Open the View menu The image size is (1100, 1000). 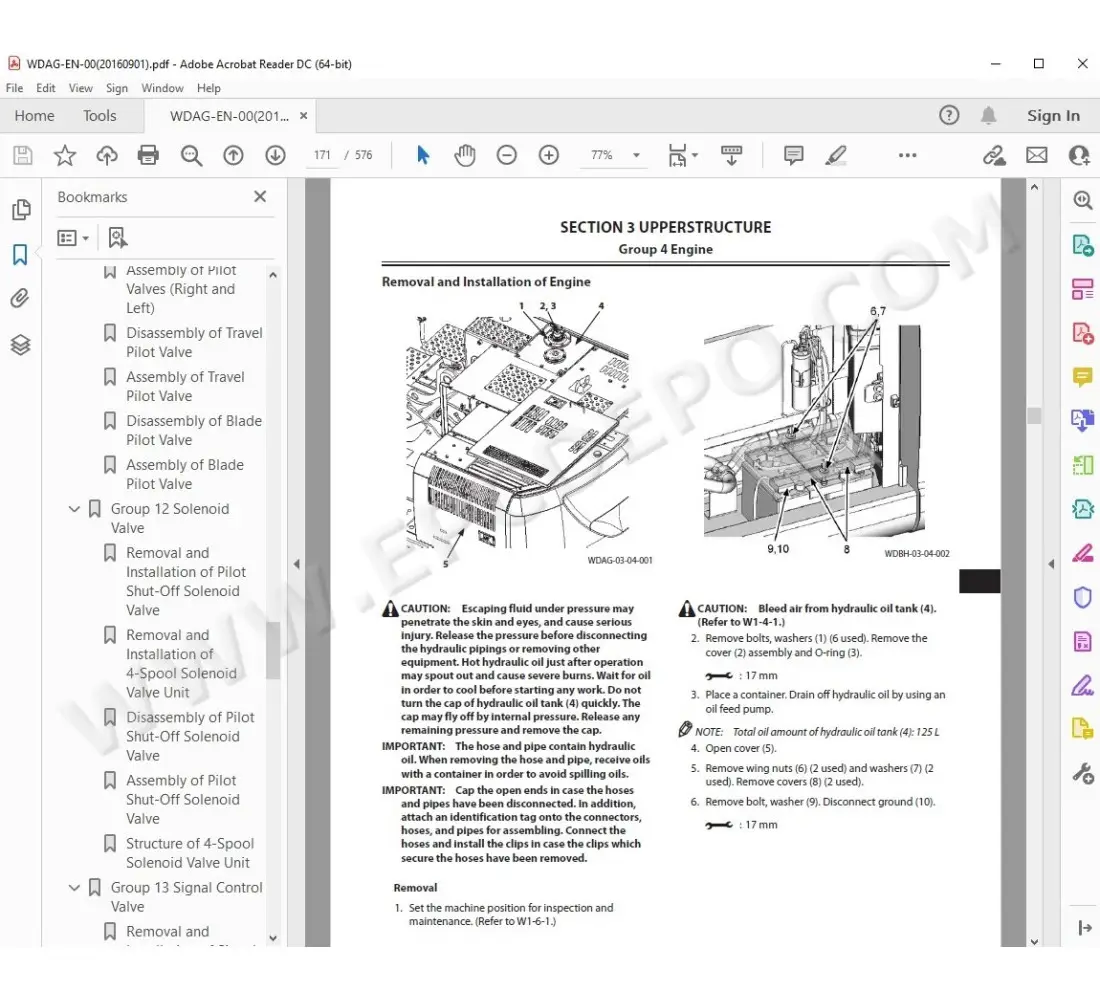coord(80,88)
